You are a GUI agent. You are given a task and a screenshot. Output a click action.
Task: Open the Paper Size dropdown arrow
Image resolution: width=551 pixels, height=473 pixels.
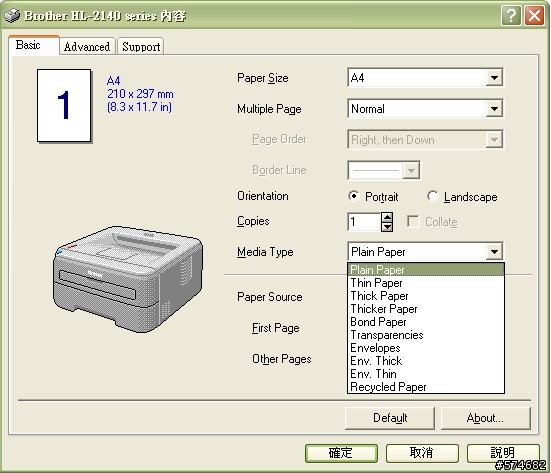point(494,78)
